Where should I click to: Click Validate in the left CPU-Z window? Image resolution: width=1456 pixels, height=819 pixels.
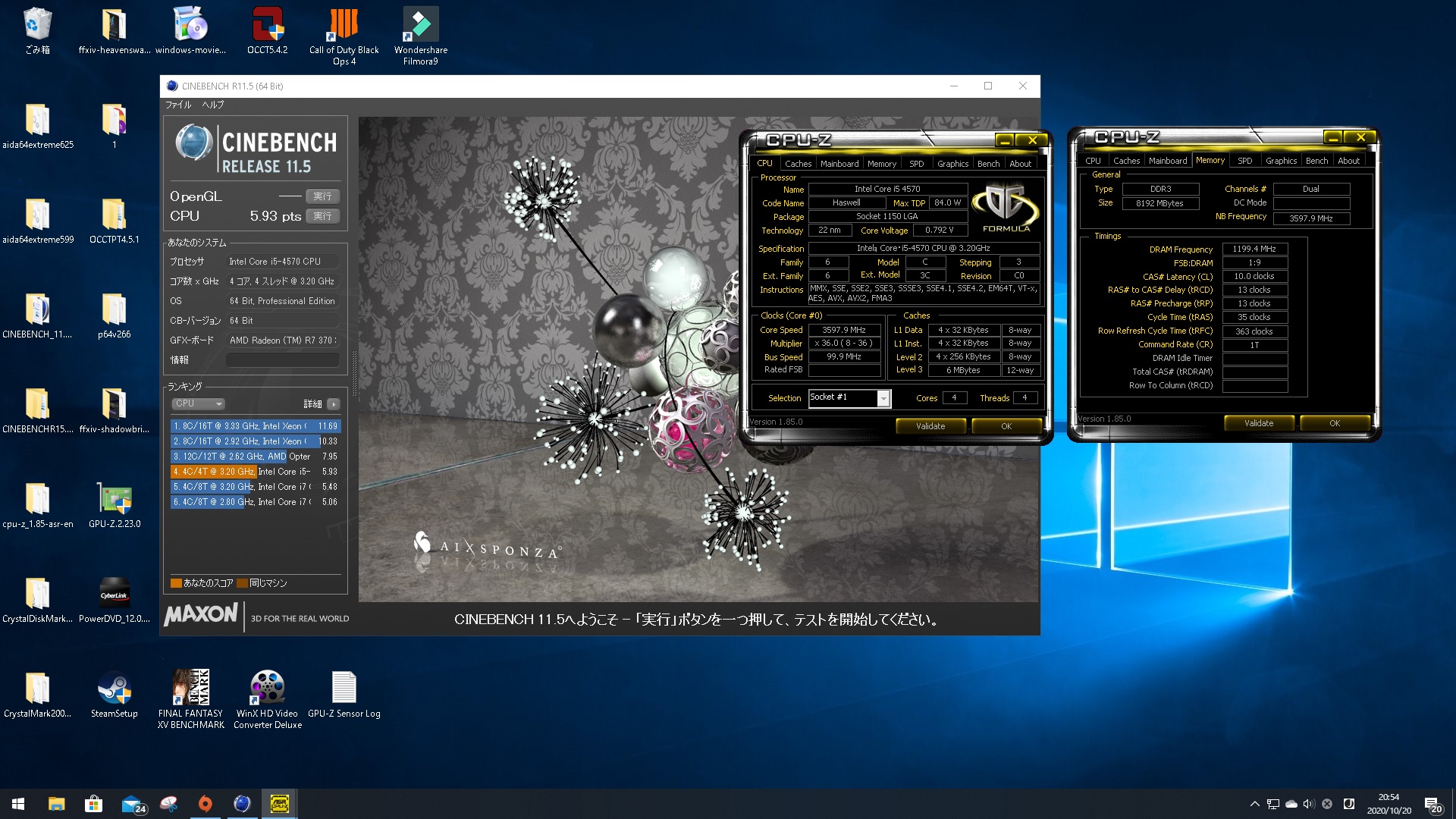click(x=930, y=426)
